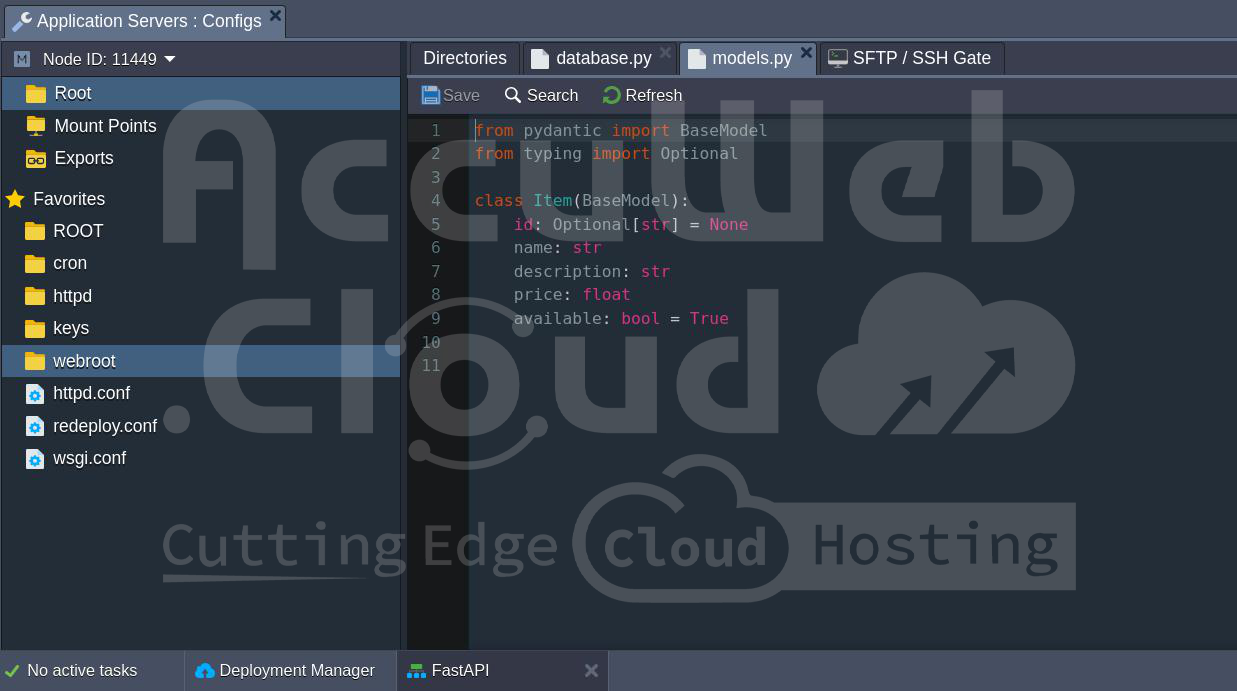Click the Deployment Manager cloud icon
Image resolution: width=1237 pixels, height=691 pixels.
[x=205, y=671]
